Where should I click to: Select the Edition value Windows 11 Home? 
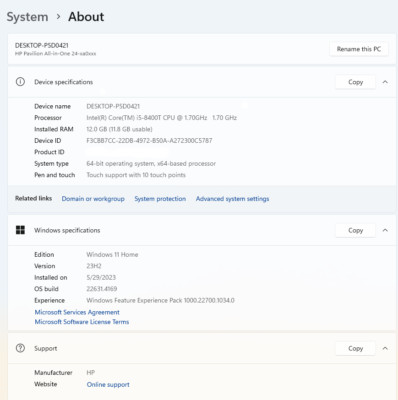coord(112,255)
